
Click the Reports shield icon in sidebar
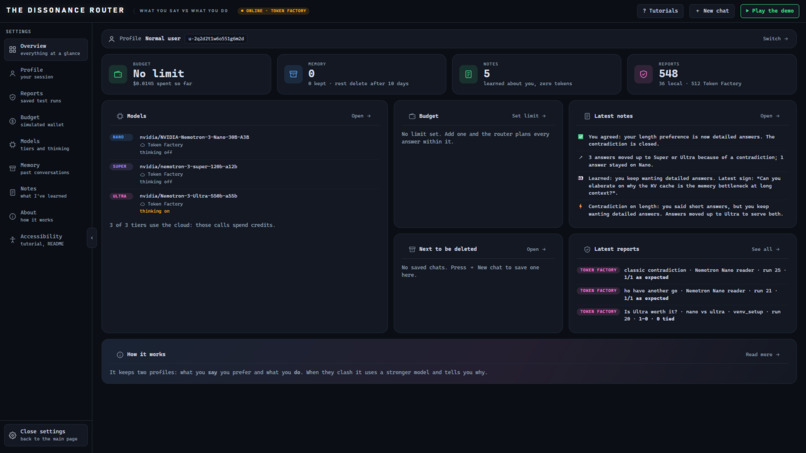[x=12, y=97]
